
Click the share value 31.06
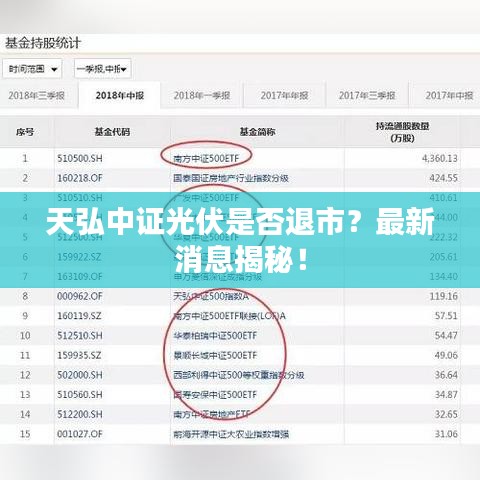(446, 434)
